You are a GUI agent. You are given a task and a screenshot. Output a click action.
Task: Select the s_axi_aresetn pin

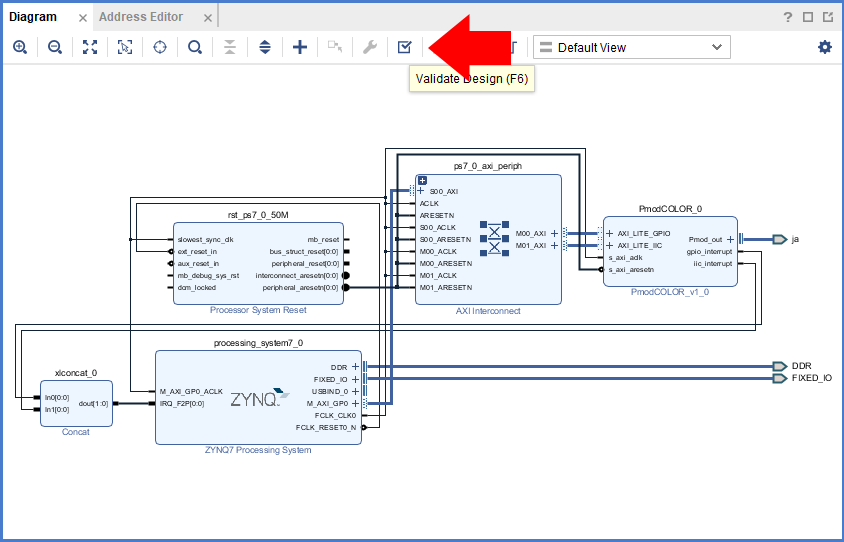click(631, 270)
